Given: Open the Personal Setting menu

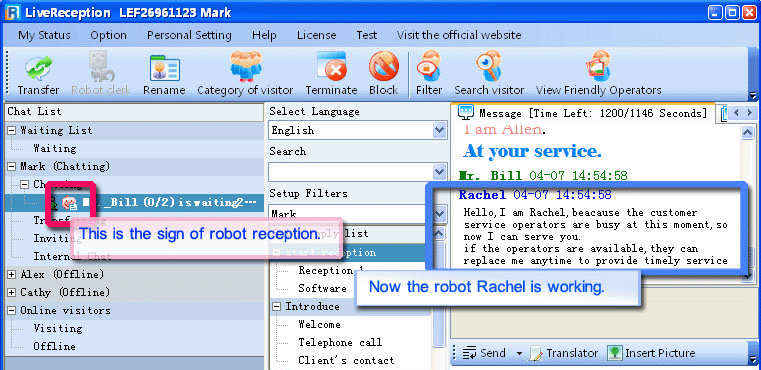Looking at the screenshot, I should (x=189, y=35).
